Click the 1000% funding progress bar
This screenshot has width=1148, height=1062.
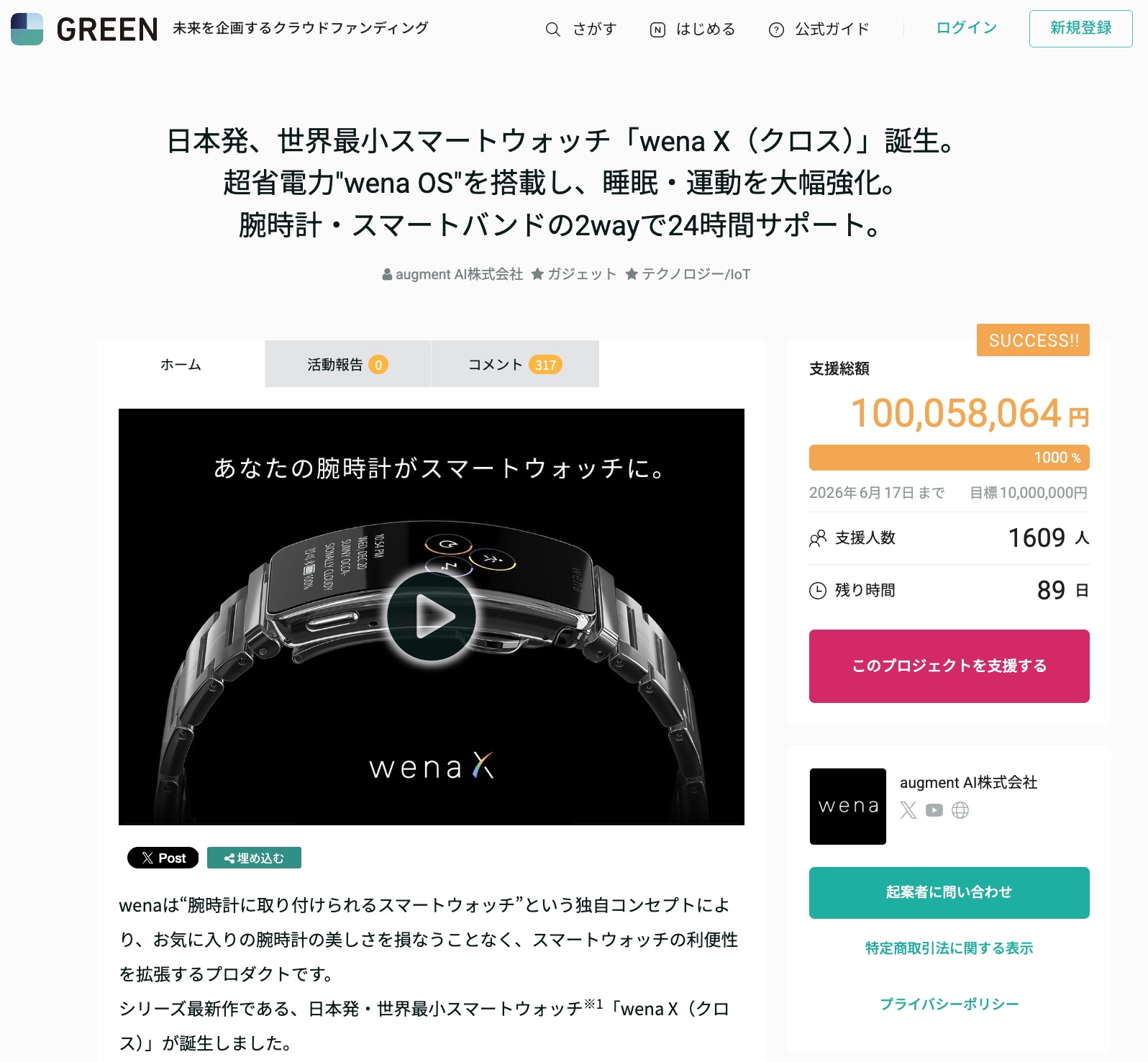coord(949,458)
